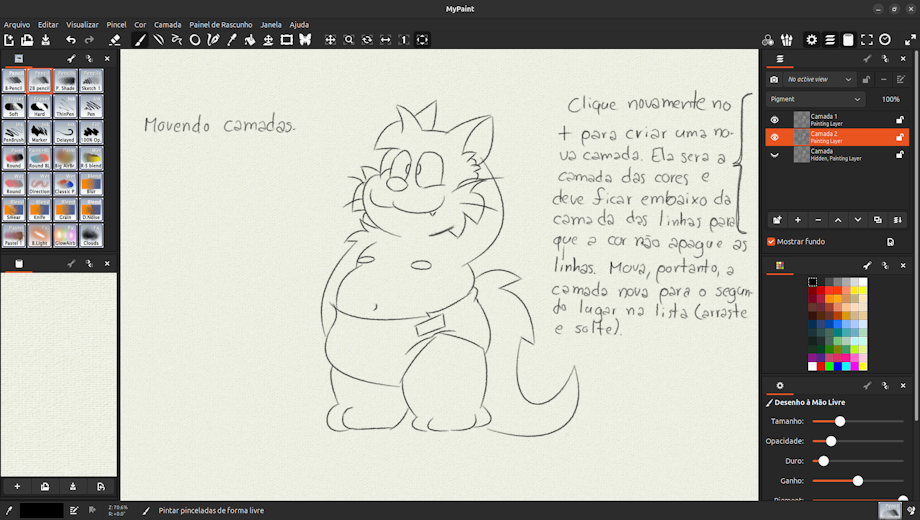Image resolution: width=920 pixels, height=520 pixels.
Task: Choose the ellipse shape tool
Action: point(195,40)
